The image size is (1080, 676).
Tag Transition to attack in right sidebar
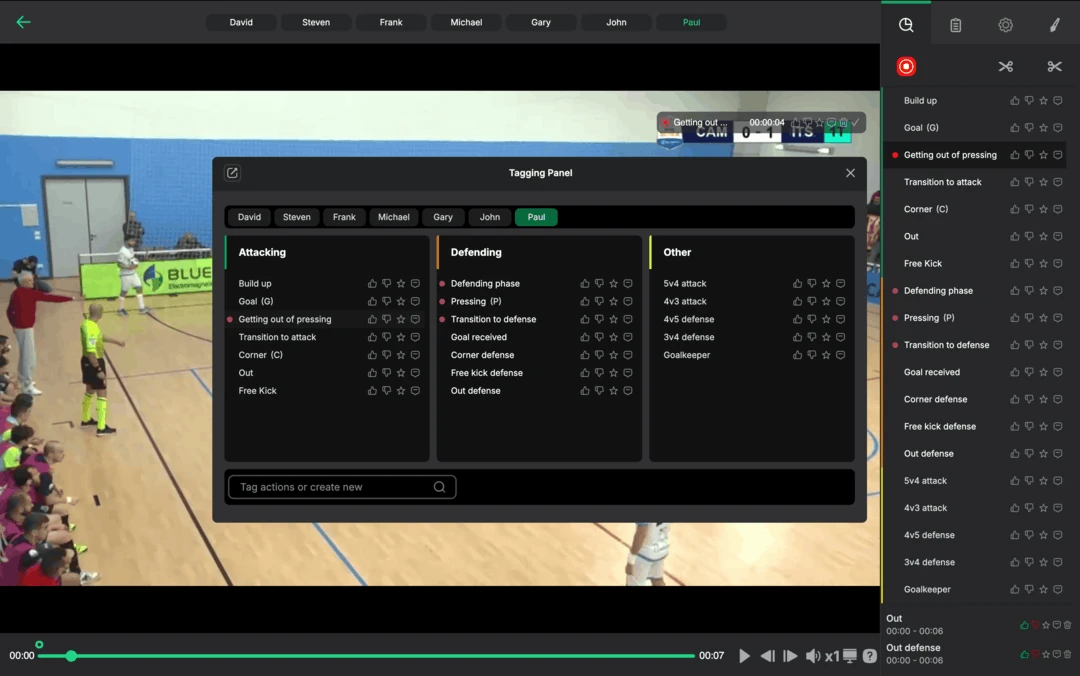click(x=942, y=182)
